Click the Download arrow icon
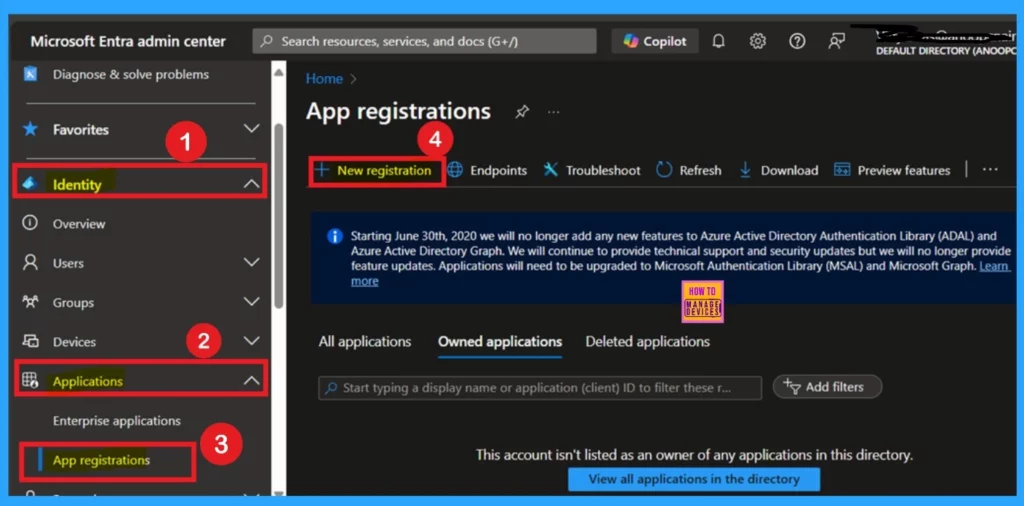1024x506 pixels. click(745, 170)
